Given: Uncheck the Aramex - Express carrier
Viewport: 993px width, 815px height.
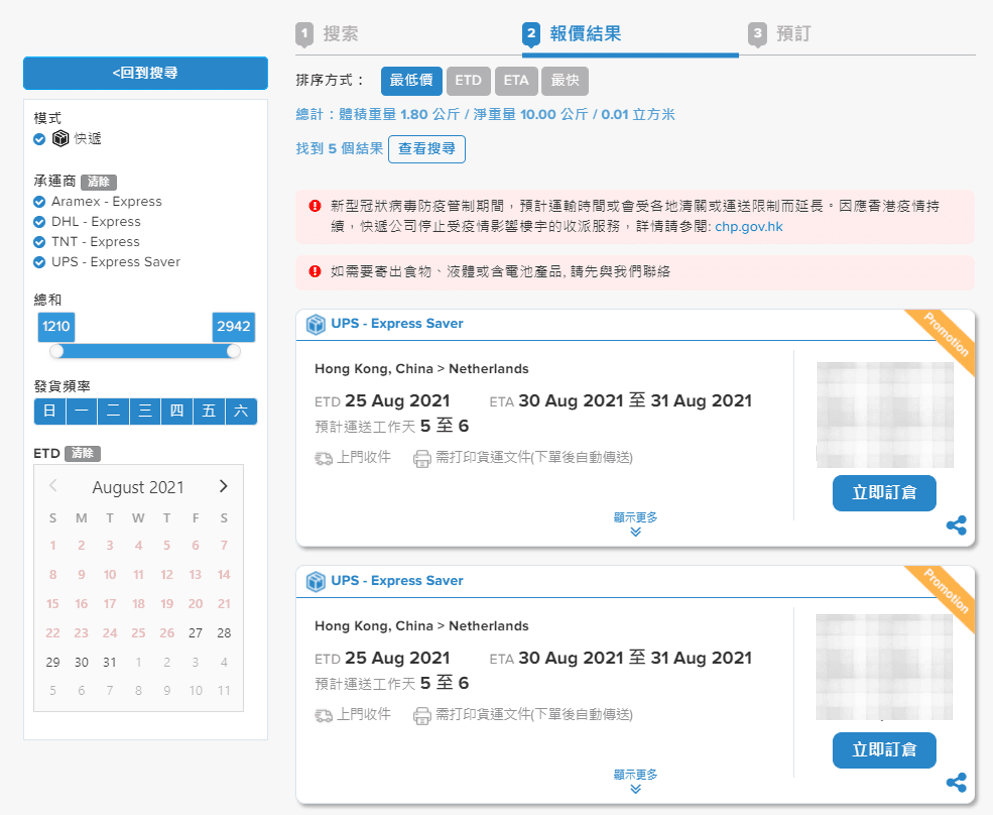Looking at the screenshot, I should [39, 201].
